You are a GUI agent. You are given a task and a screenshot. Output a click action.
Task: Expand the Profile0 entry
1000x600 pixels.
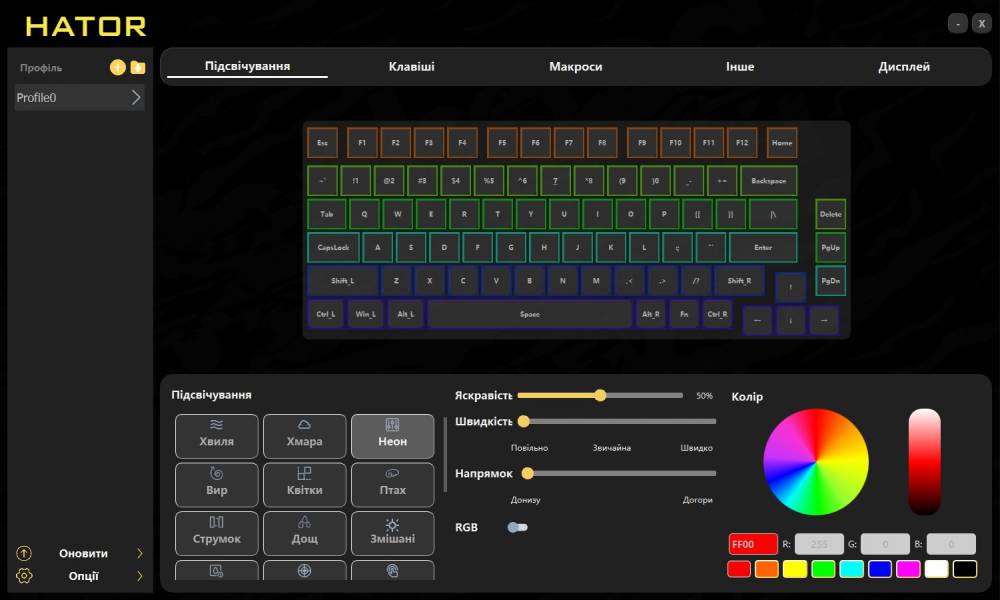point(136,98)
